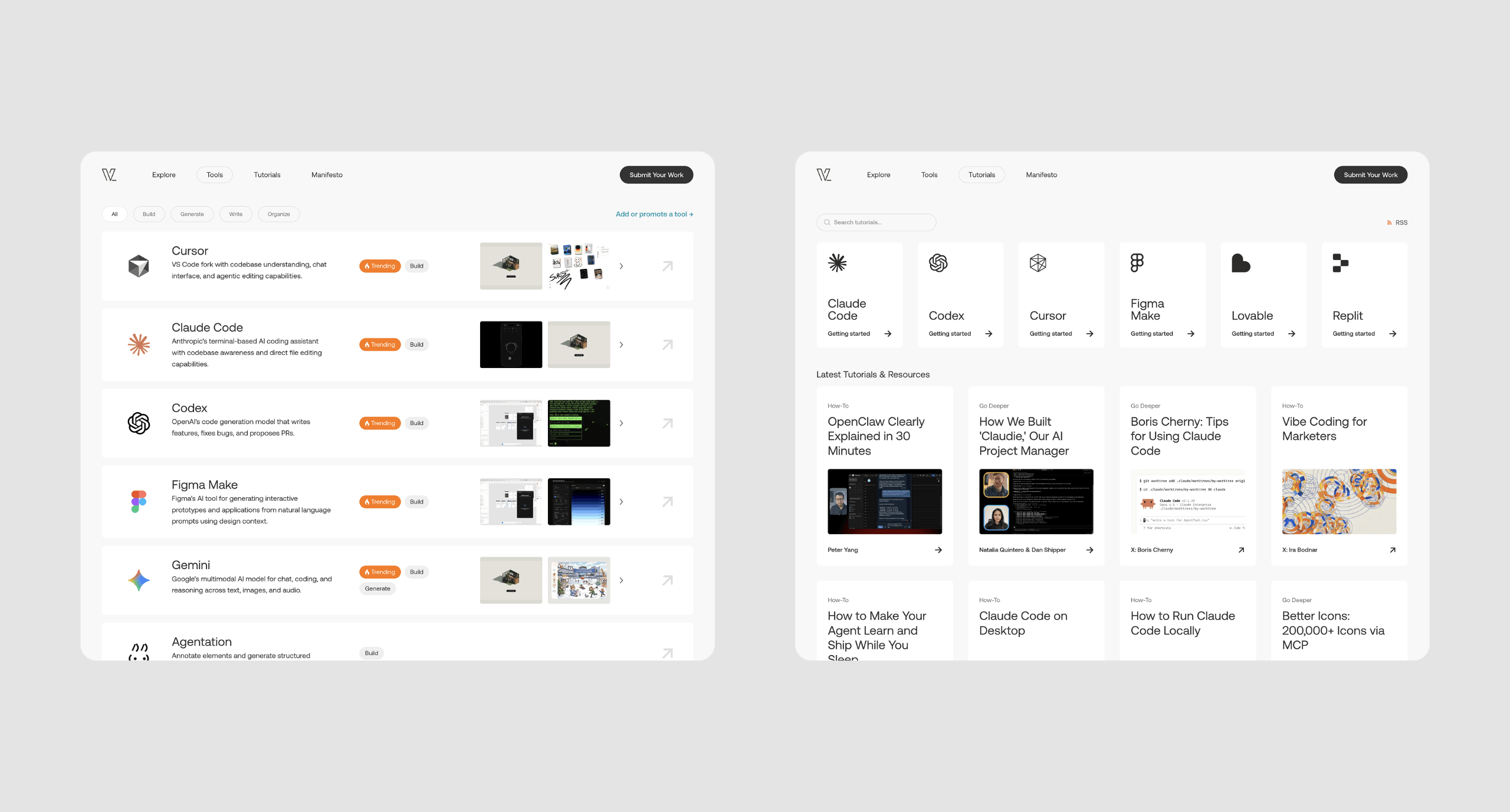Click the Claude Code asterisk icon in tutorials card
Image resolution: width=1510 pixels, height=812 pixels.
click(x=837, y=263)
